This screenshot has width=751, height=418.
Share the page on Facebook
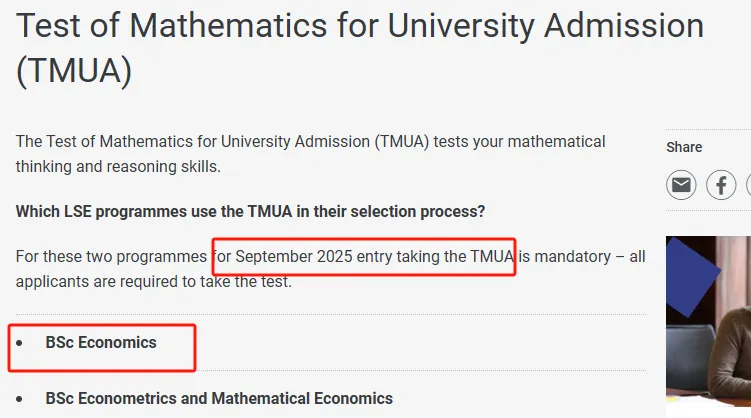tap(721, 185)
